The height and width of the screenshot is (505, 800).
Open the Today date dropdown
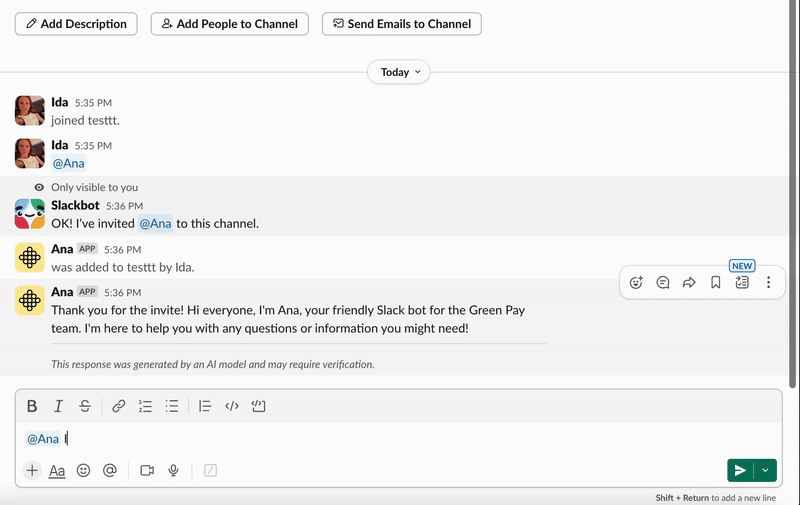point(399,72)
